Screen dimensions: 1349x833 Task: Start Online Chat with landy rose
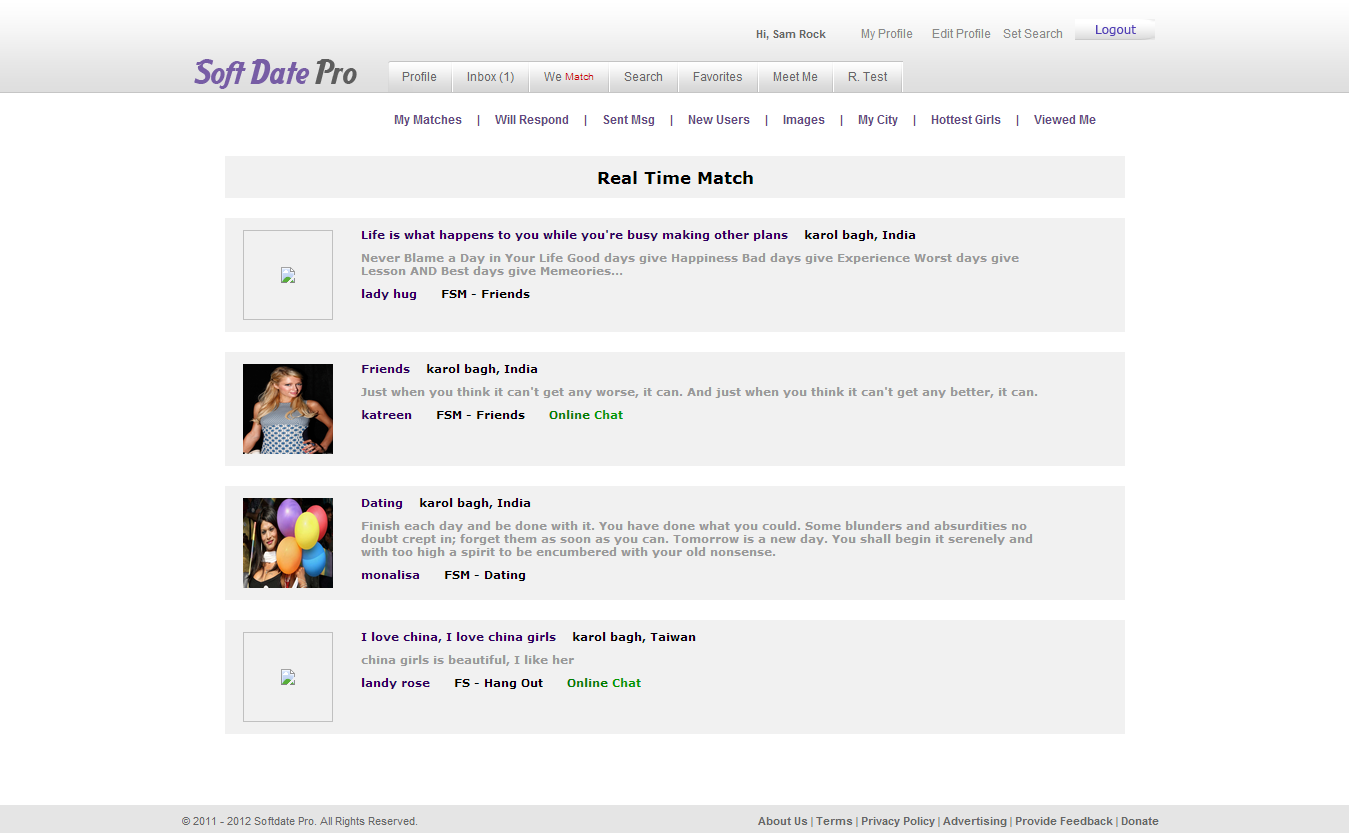604,683
